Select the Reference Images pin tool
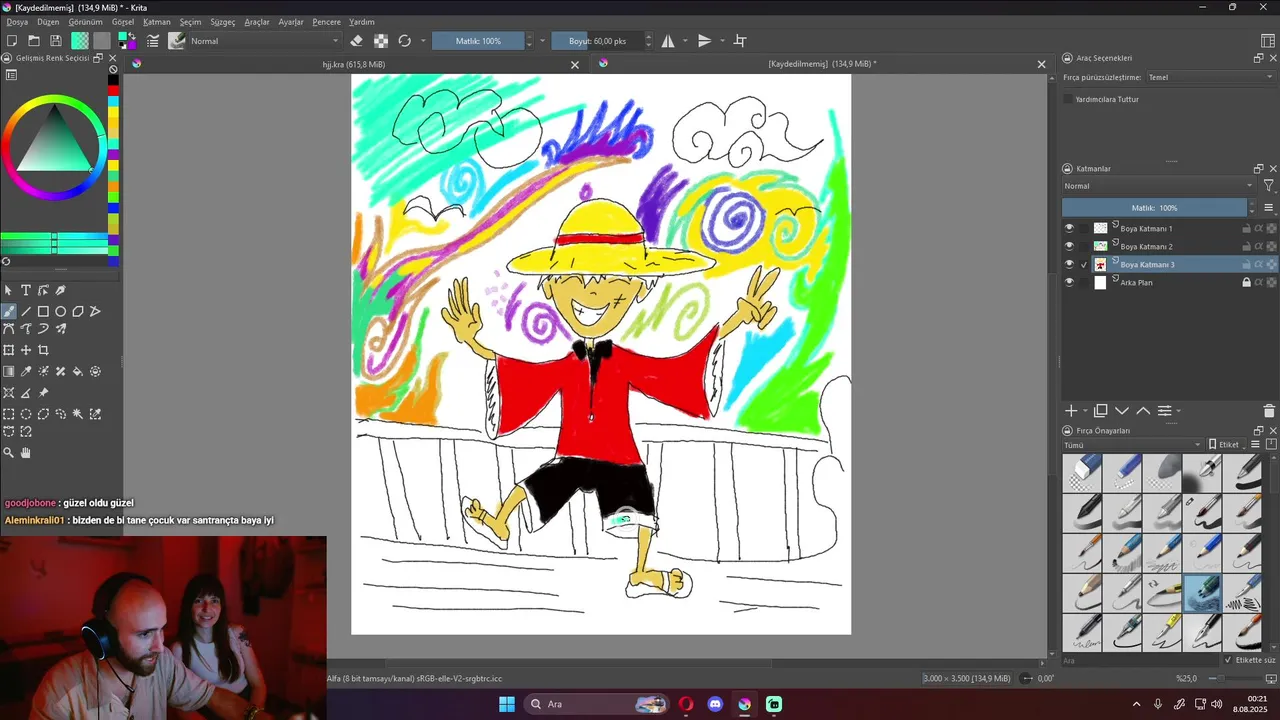Screen dimensions: 1280x720 (43, 393)
